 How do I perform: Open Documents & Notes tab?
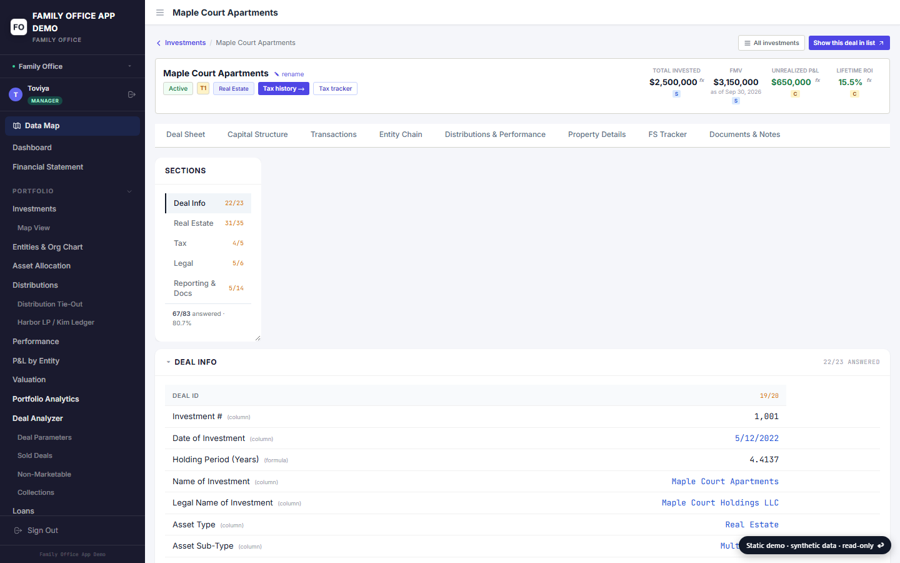coord(744,134)
